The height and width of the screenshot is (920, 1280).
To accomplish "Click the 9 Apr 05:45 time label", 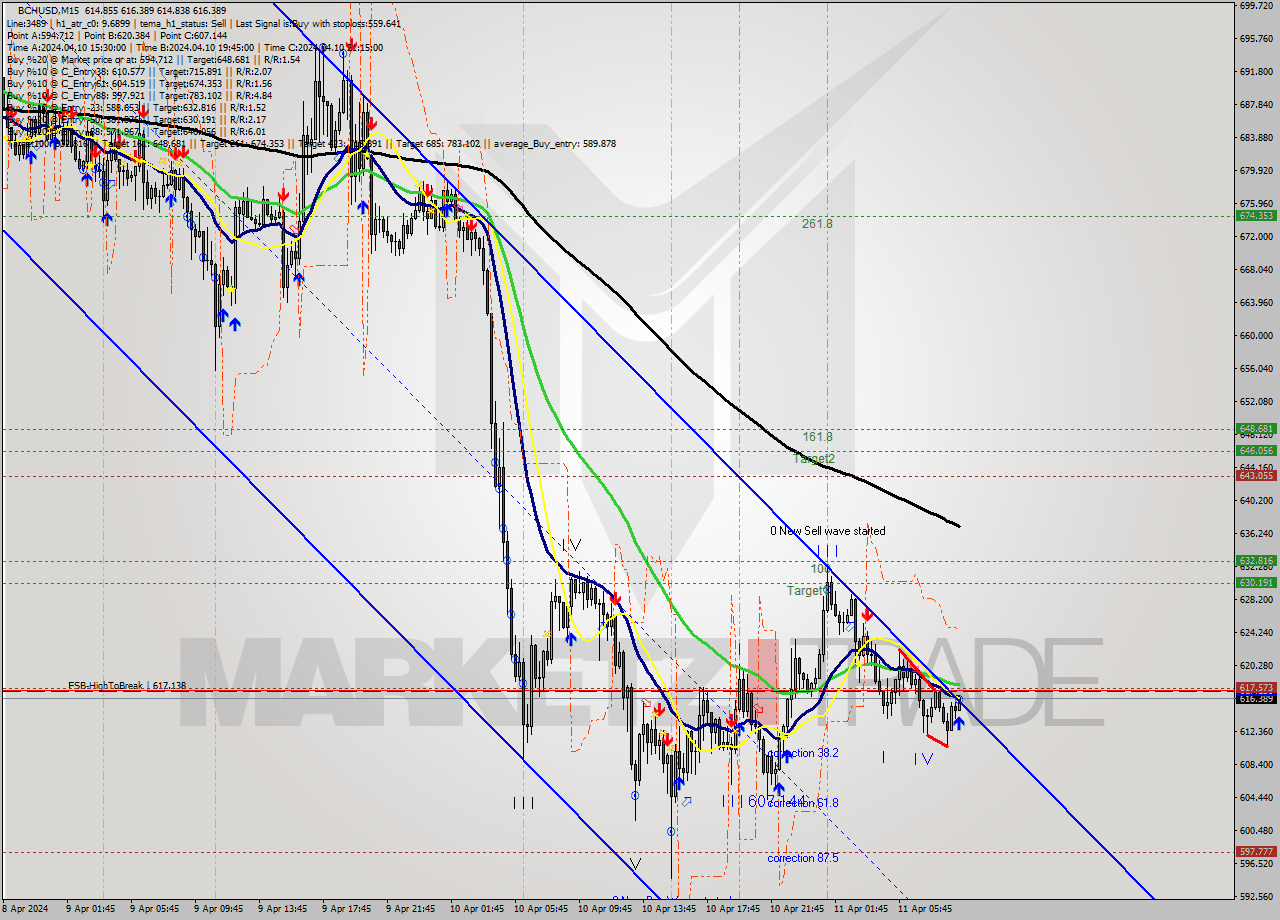I will (155, 909).
